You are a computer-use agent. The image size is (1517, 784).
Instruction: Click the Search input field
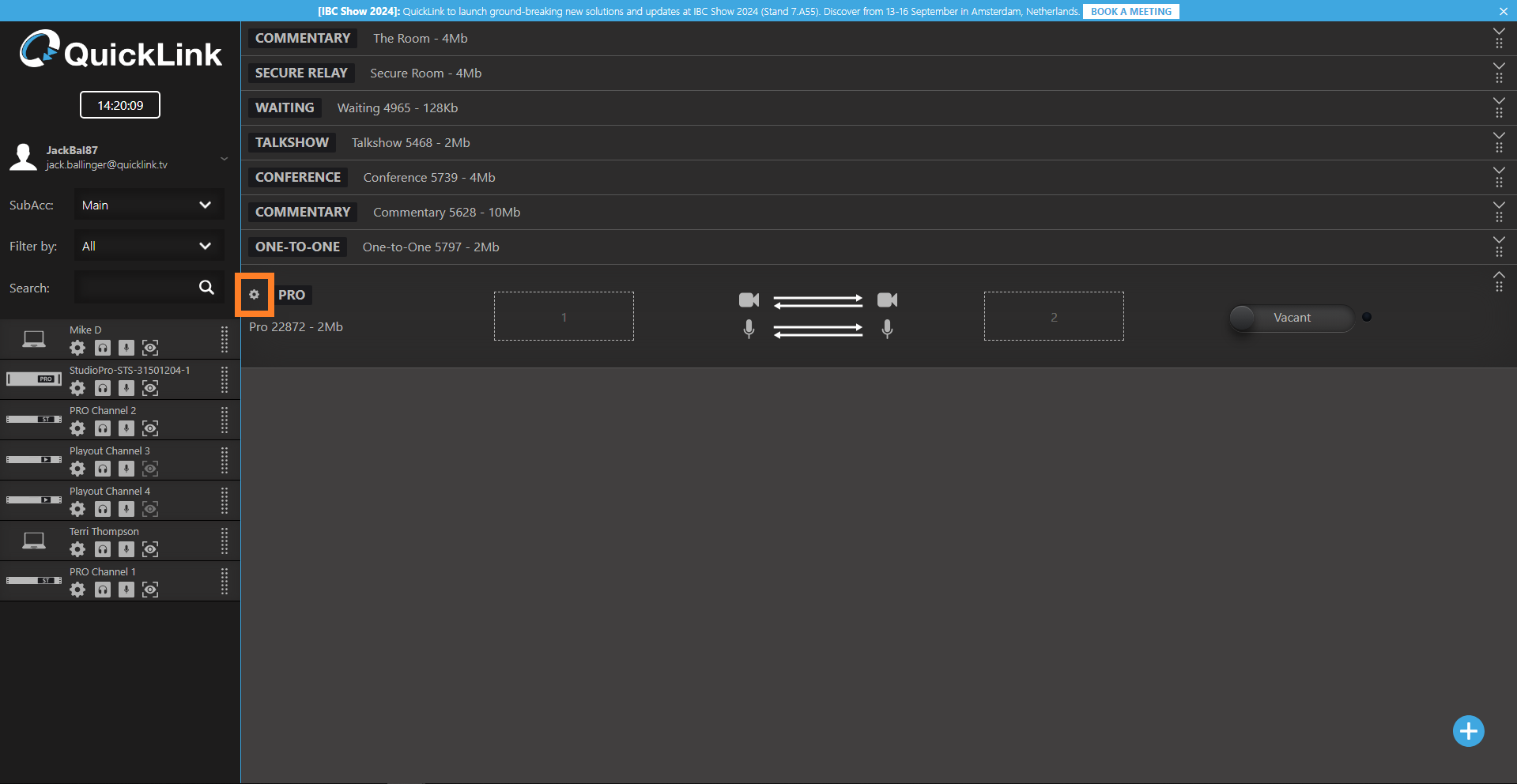(x=134, y=288)
